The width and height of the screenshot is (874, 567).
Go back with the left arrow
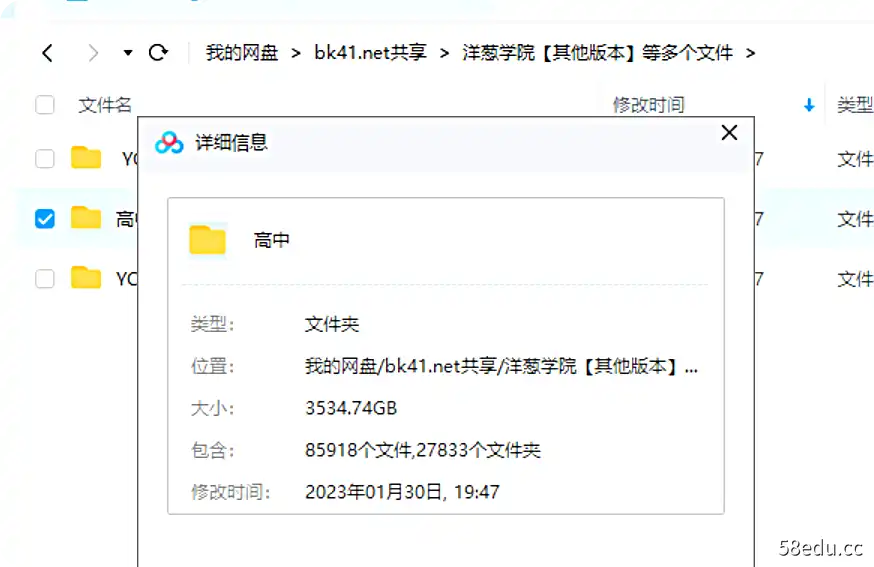click(47, 53)
